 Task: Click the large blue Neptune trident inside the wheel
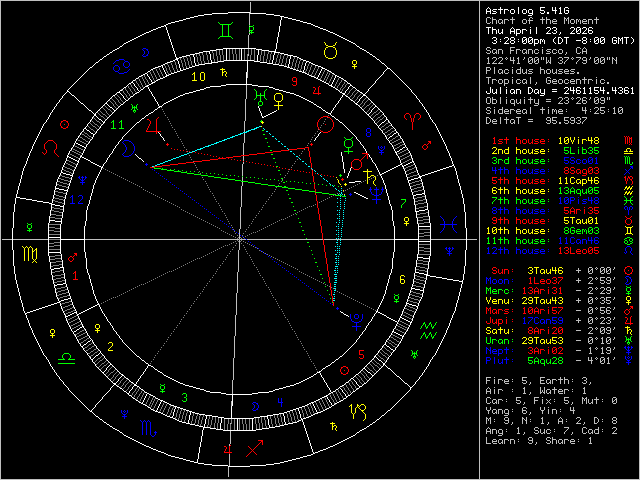(x=376, y=195)
